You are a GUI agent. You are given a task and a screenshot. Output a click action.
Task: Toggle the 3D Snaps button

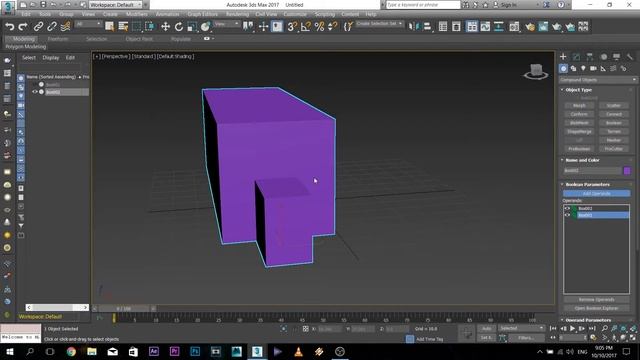[292, 27]
